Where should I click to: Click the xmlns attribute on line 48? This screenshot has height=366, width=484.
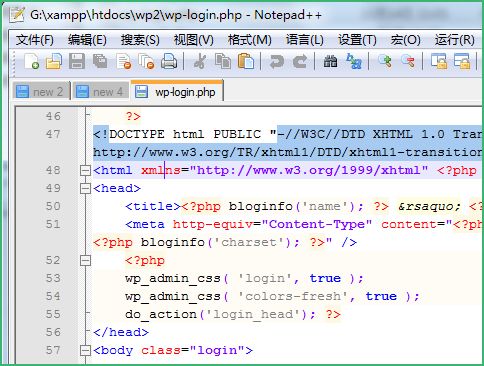[161, 170]
